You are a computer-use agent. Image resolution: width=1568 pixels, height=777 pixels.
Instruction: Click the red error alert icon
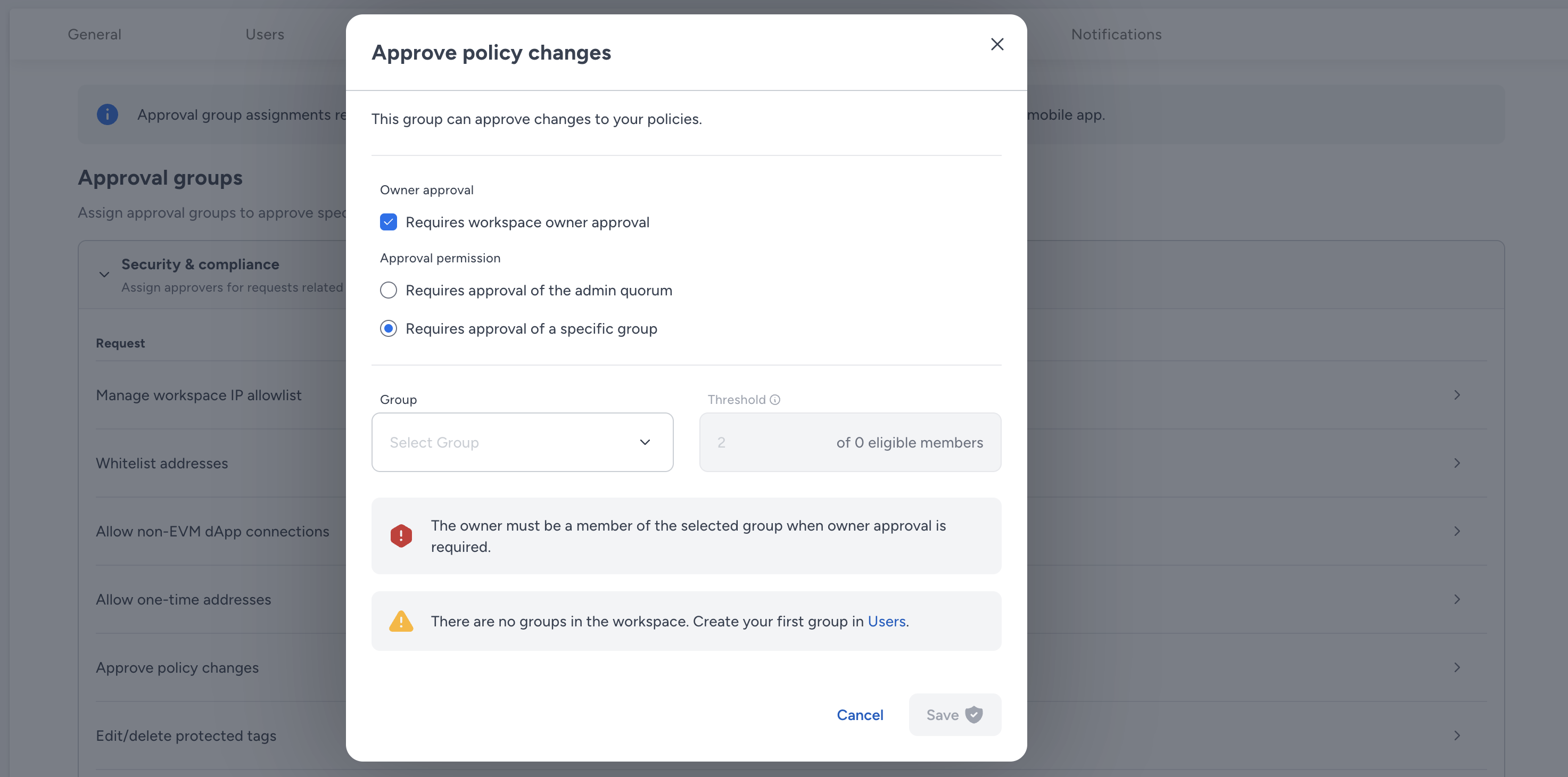click(x=401, y=536)
